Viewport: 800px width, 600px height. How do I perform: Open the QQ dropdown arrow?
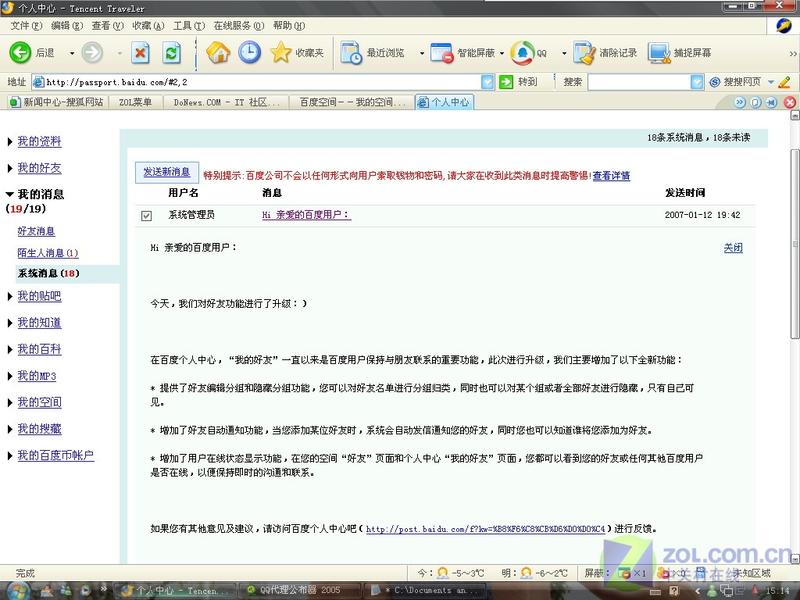(x=564, y=53)
